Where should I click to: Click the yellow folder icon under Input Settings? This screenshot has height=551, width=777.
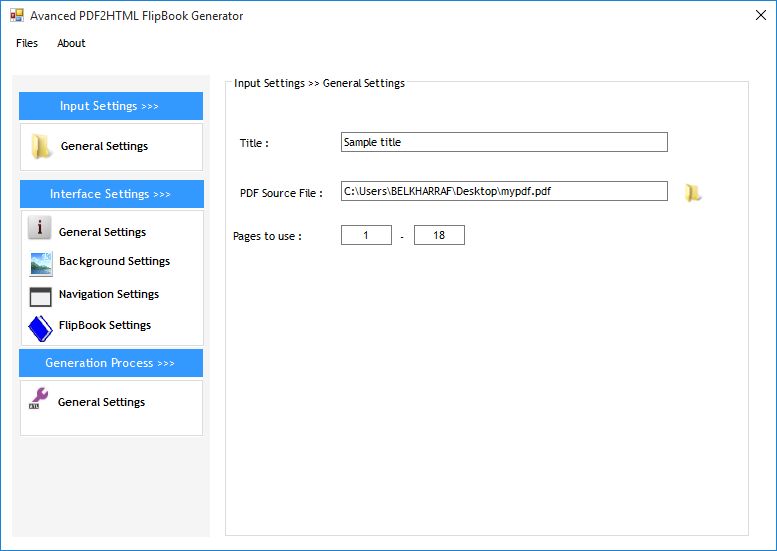tap(41, 147)
